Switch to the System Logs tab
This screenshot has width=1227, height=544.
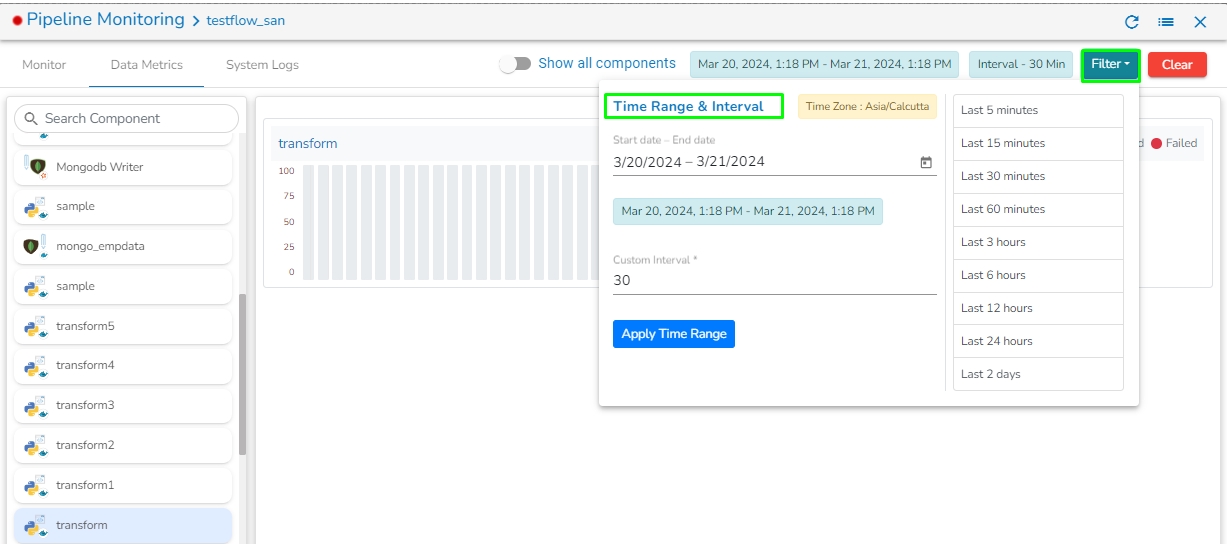pyautogui.click(x=262, y=64)
